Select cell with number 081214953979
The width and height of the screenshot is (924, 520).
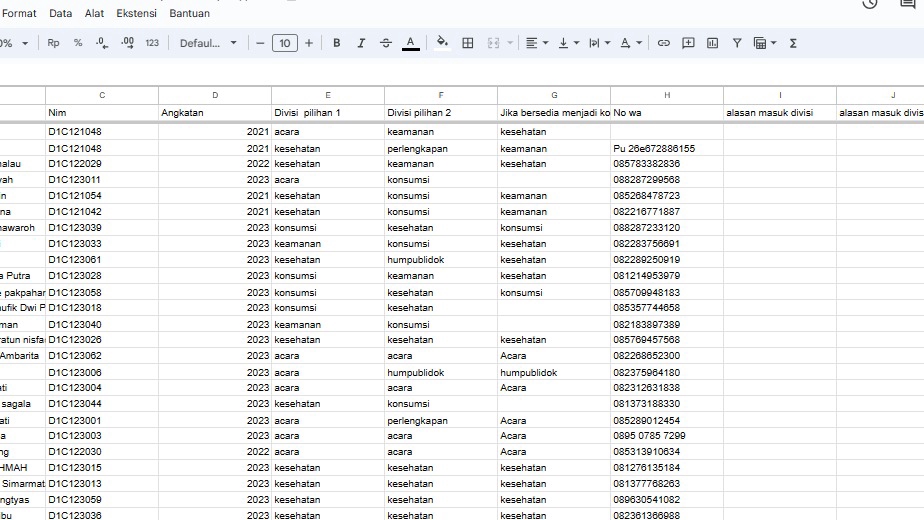coord(667,276)
